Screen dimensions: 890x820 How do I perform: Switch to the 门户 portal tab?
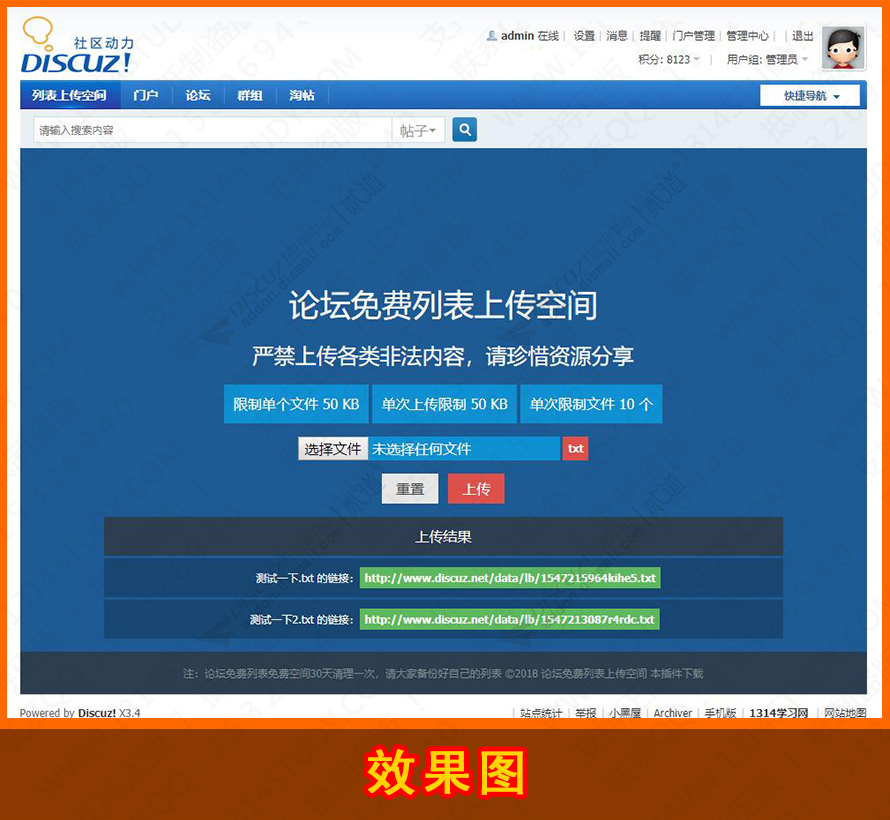(x=146, y=95)
